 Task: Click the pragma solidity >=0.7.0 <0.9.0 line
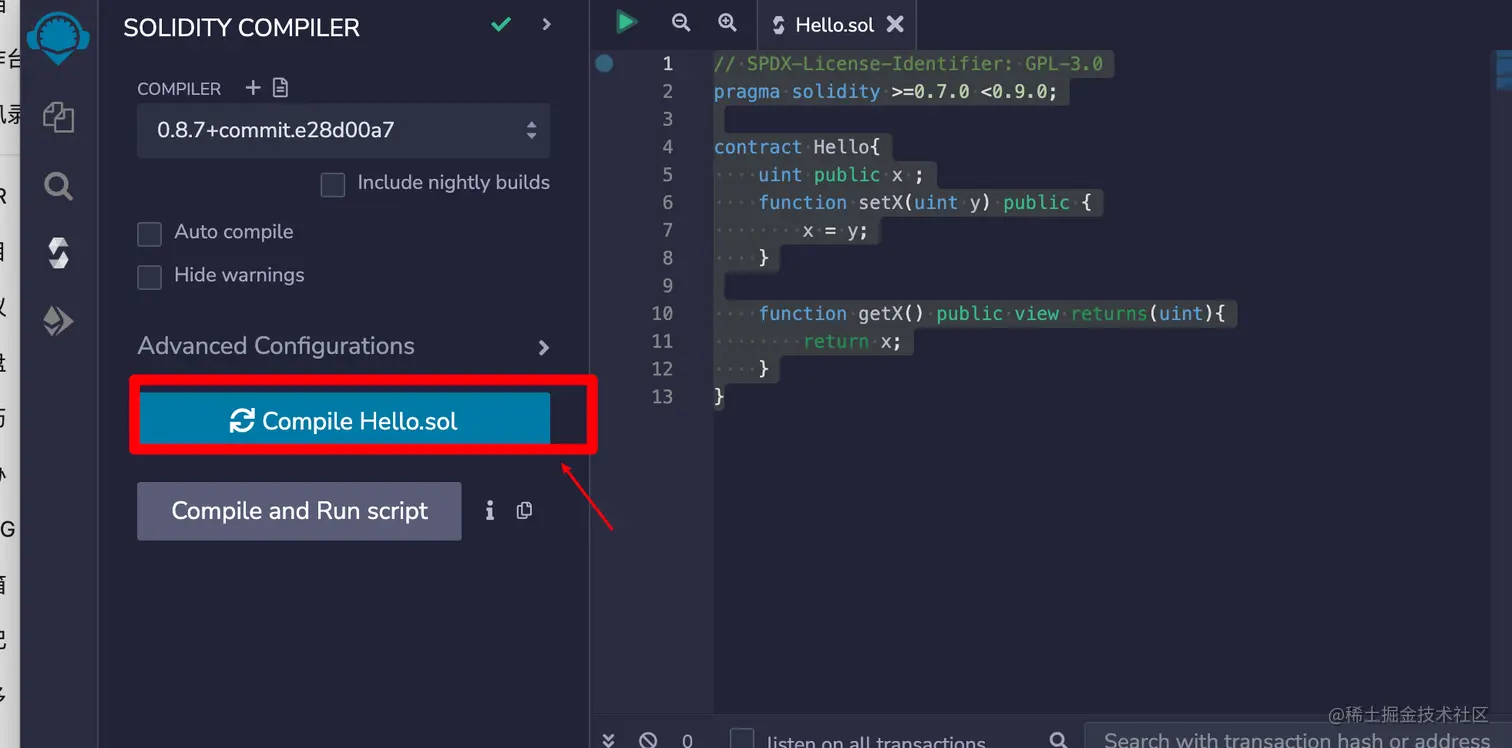[885, 92]
